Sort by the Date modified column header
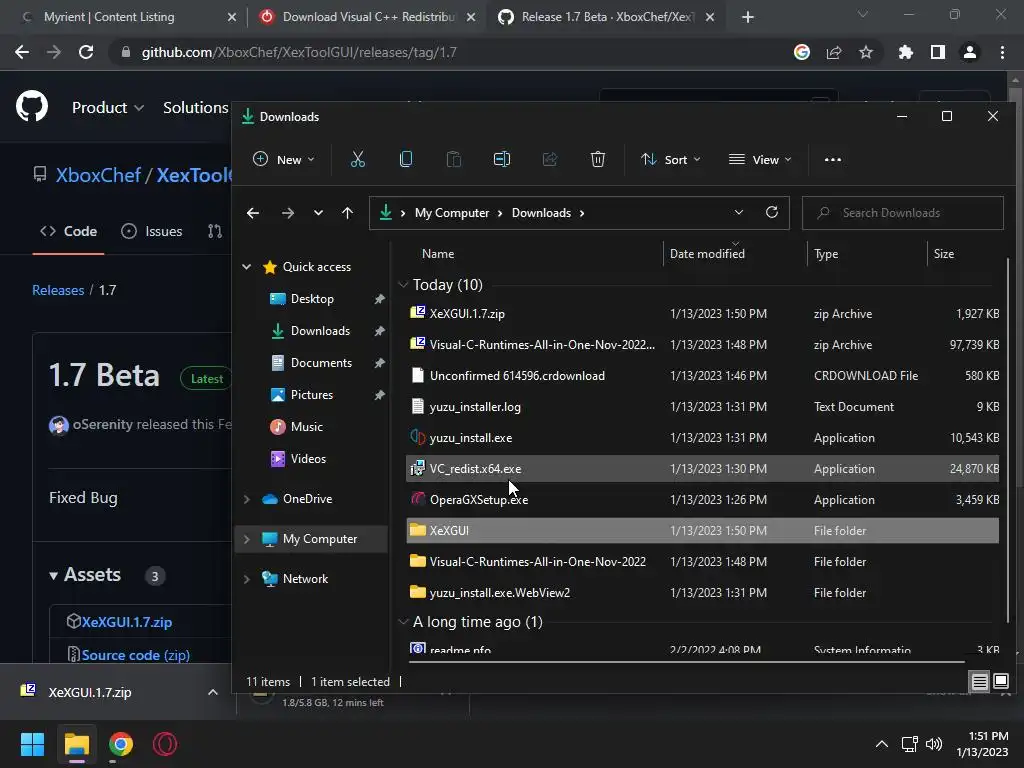This screenshot has width=1024, height=768. (707, 253)
